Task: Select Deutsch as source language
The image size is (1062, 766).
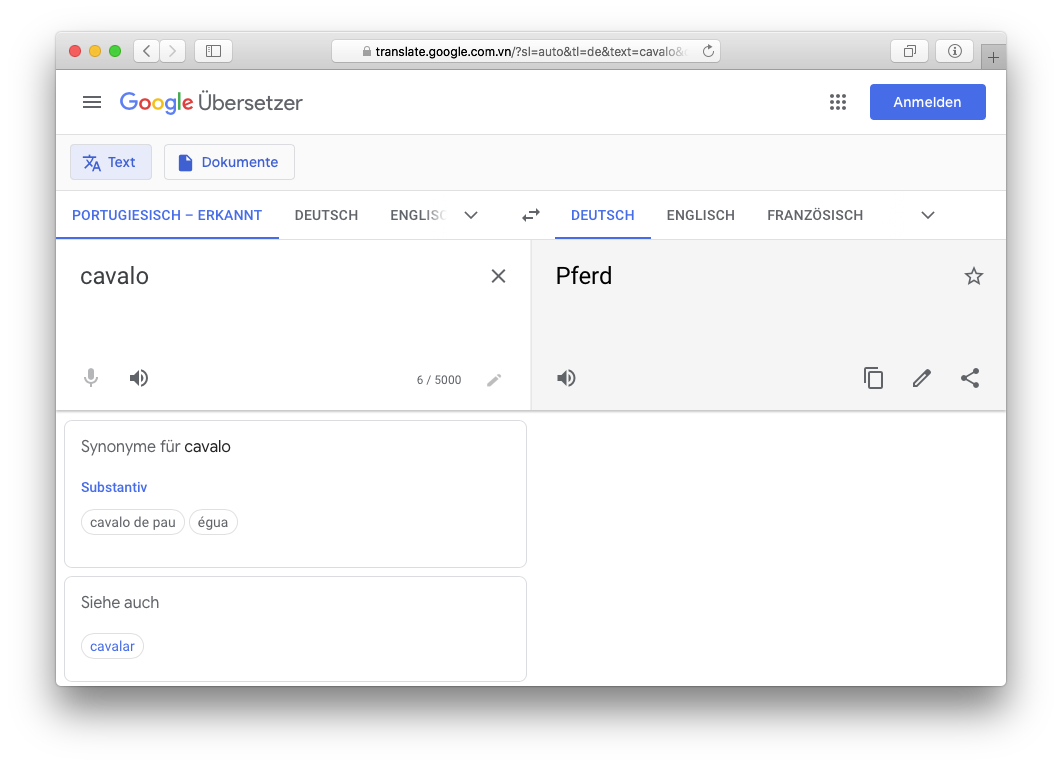Action: 326,215
